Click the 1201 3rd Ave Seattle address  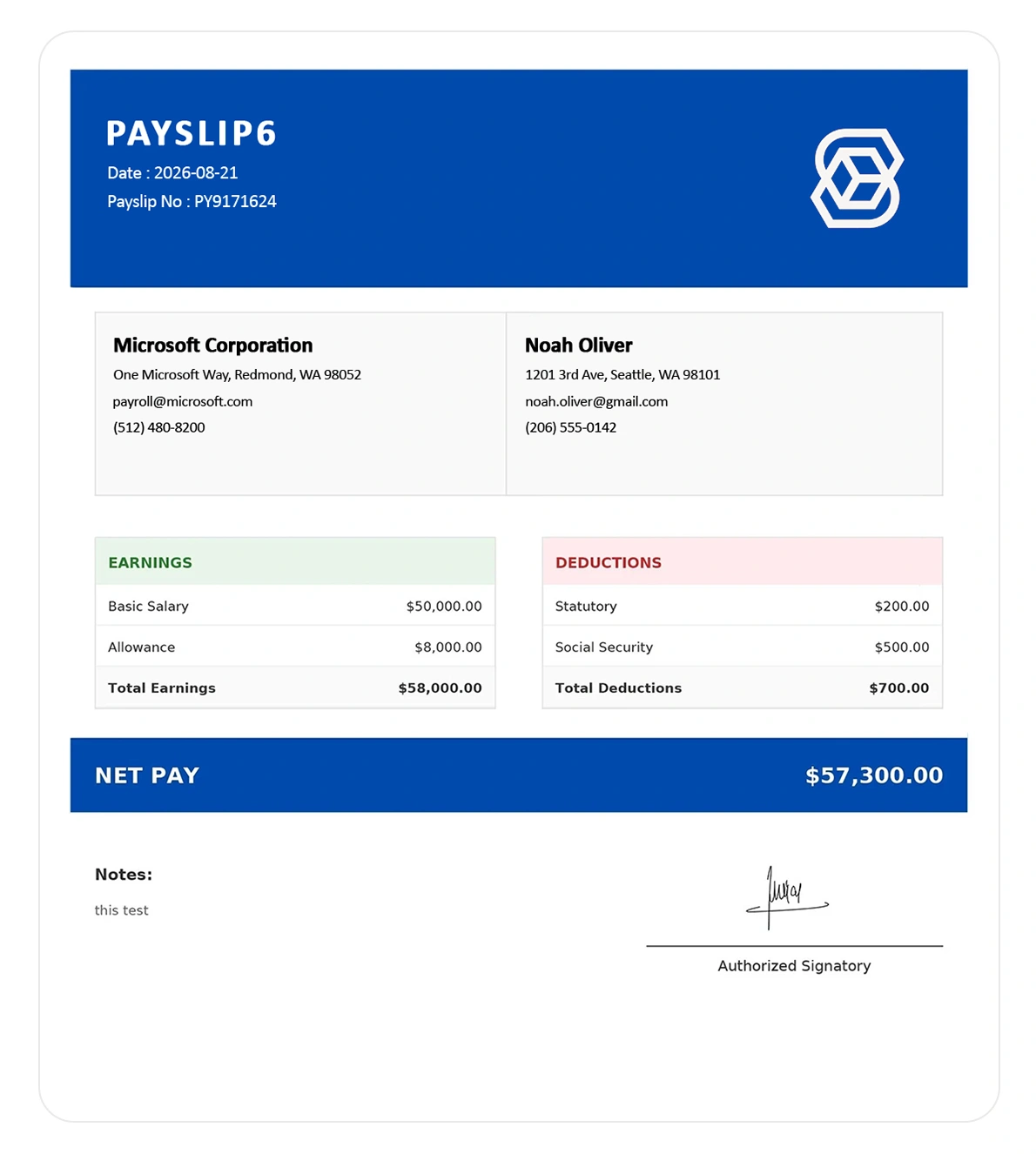coord(622,375)
